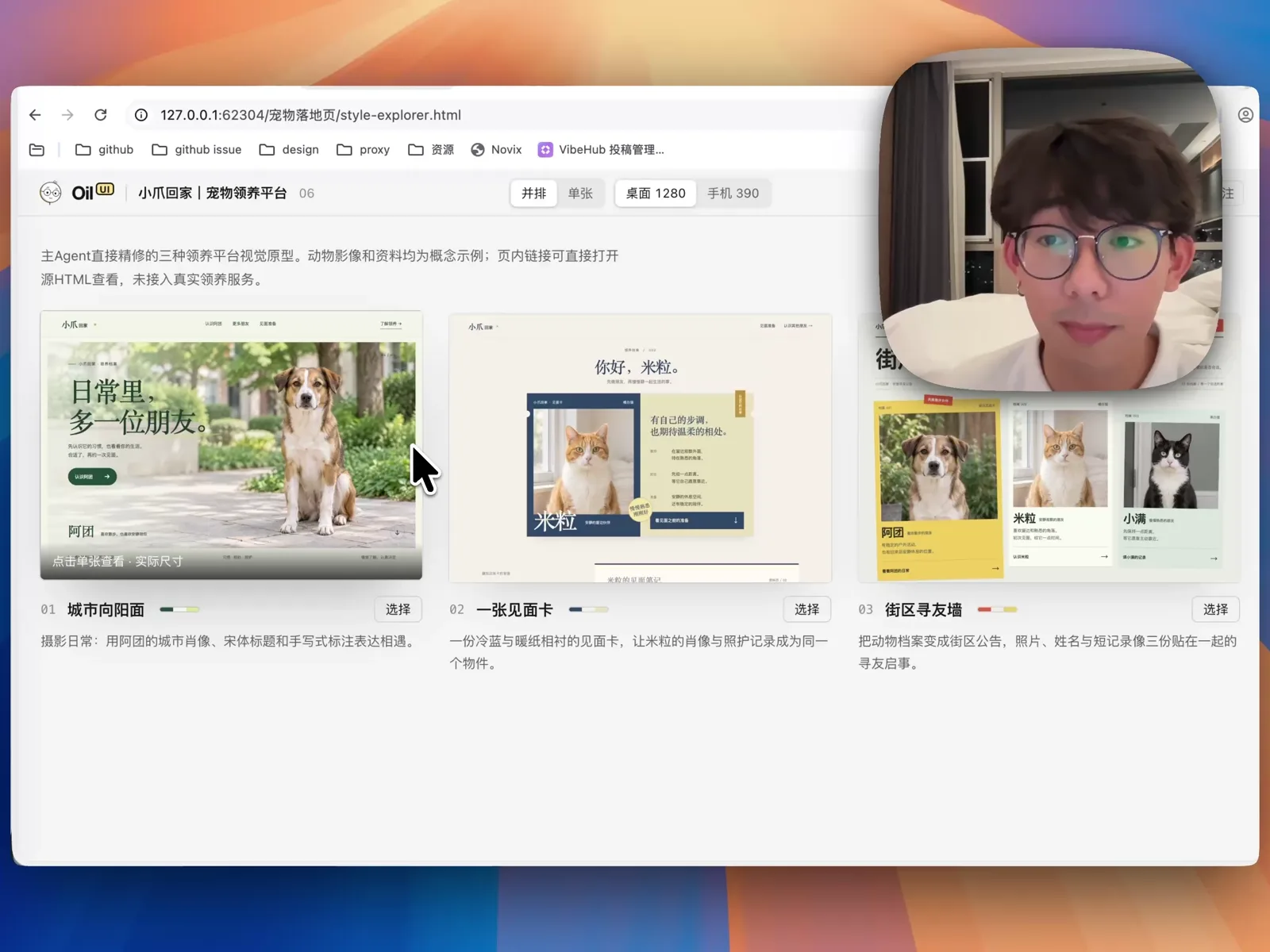The image size is (1270, 952).
Task: Reload the page with the refresh icon
Action: (x=101, y=115)
